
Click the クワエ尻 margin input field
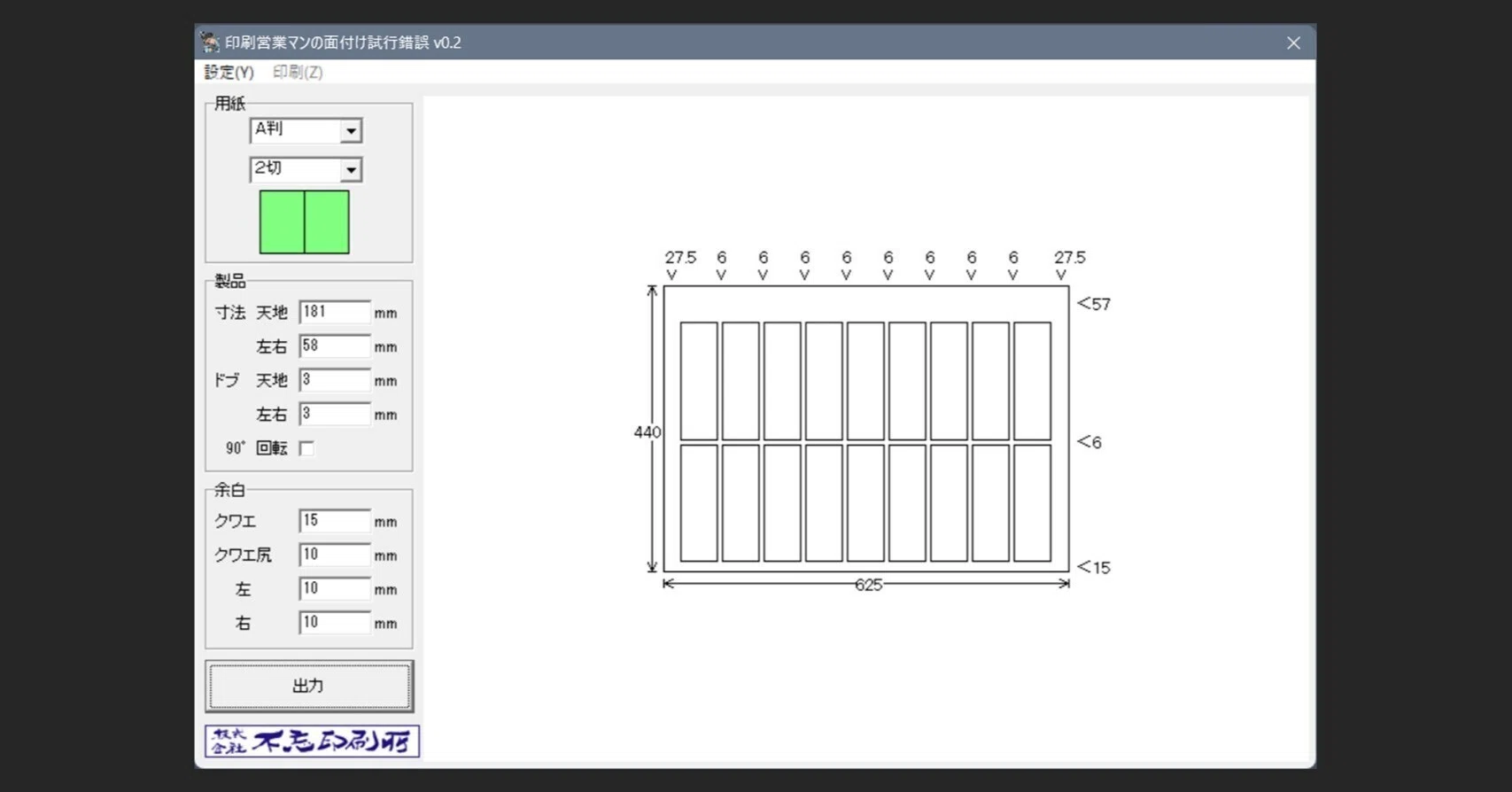point(334,555)
